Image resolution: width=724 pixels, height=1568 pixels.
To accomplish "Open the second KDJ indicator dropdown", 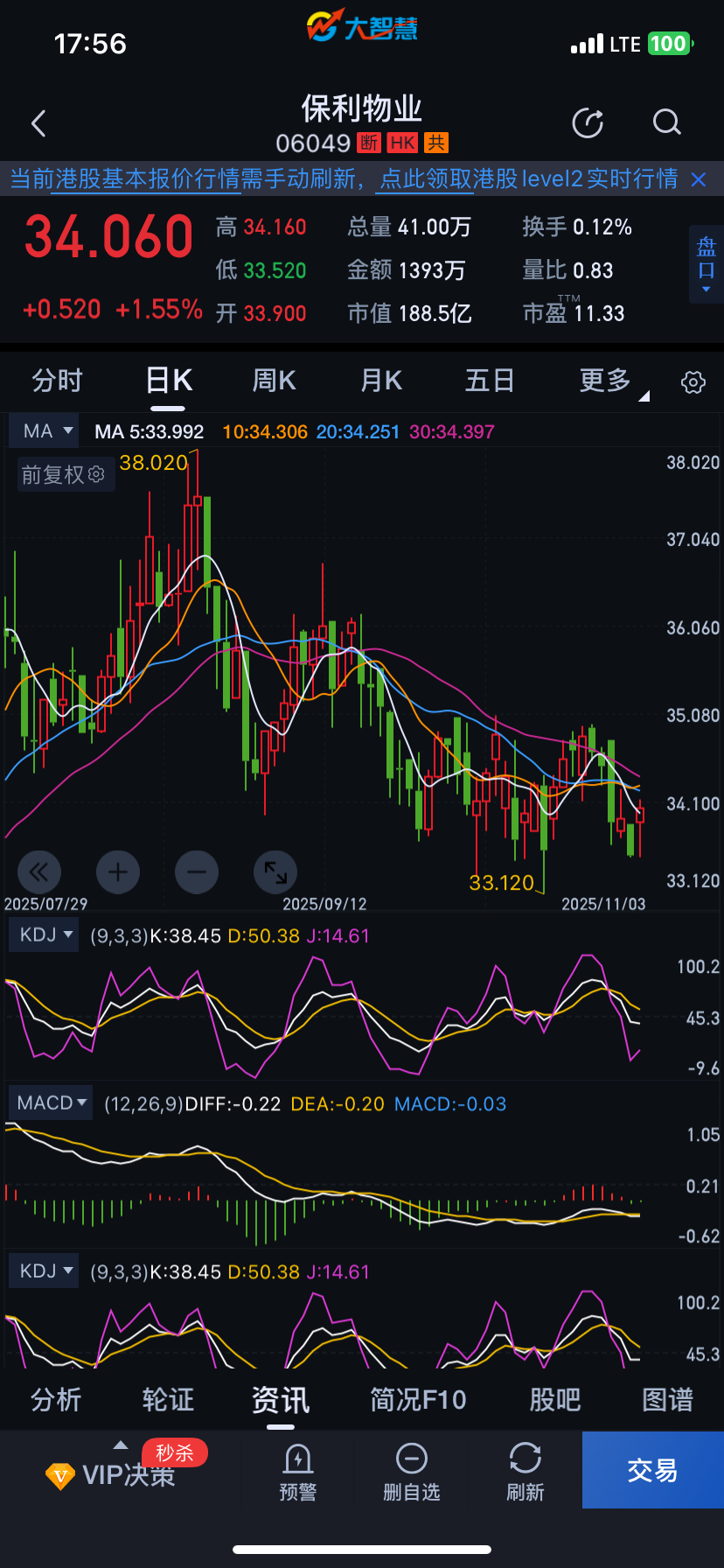I will point(45,1270).
